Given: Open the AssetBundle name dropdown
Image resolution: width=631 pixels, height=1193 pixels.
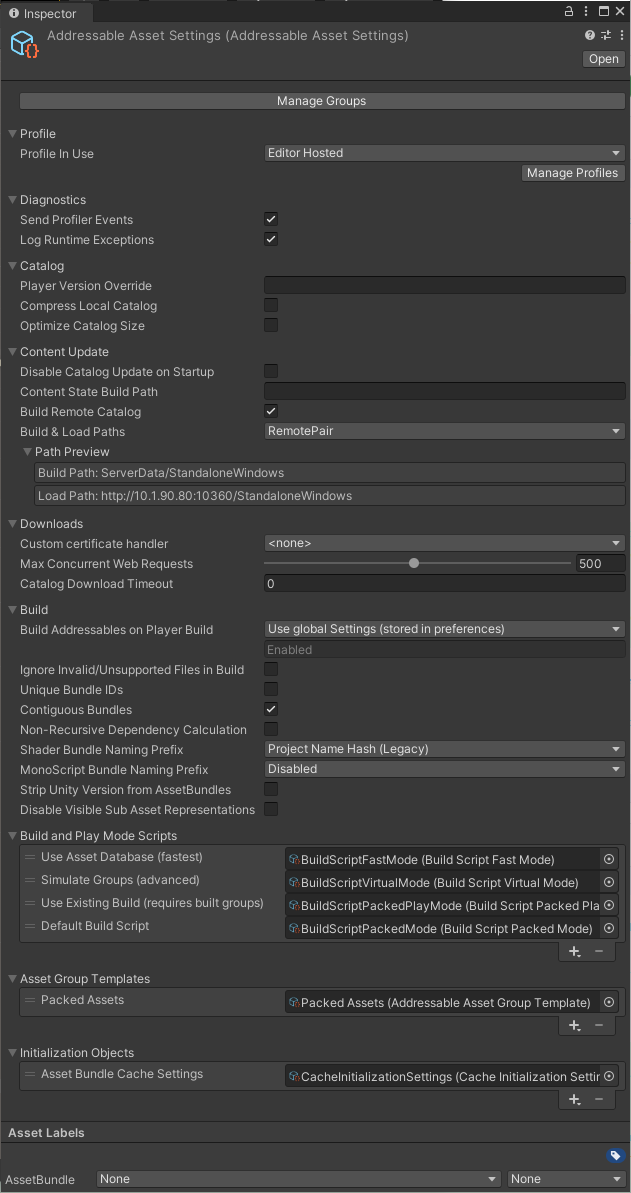Looking at the screenshot, I should pyautogui.click(x=299, y=1179).
